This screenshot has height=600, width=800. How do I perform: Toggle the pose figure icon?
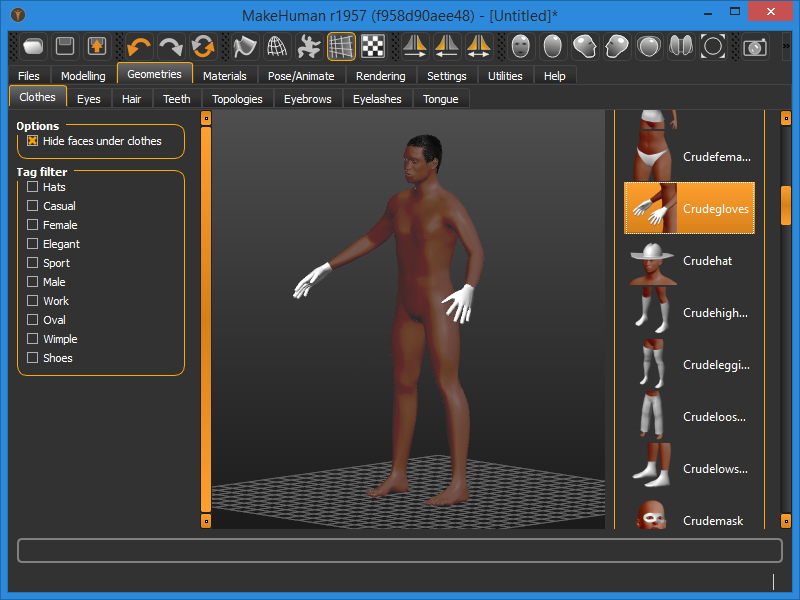309,46
